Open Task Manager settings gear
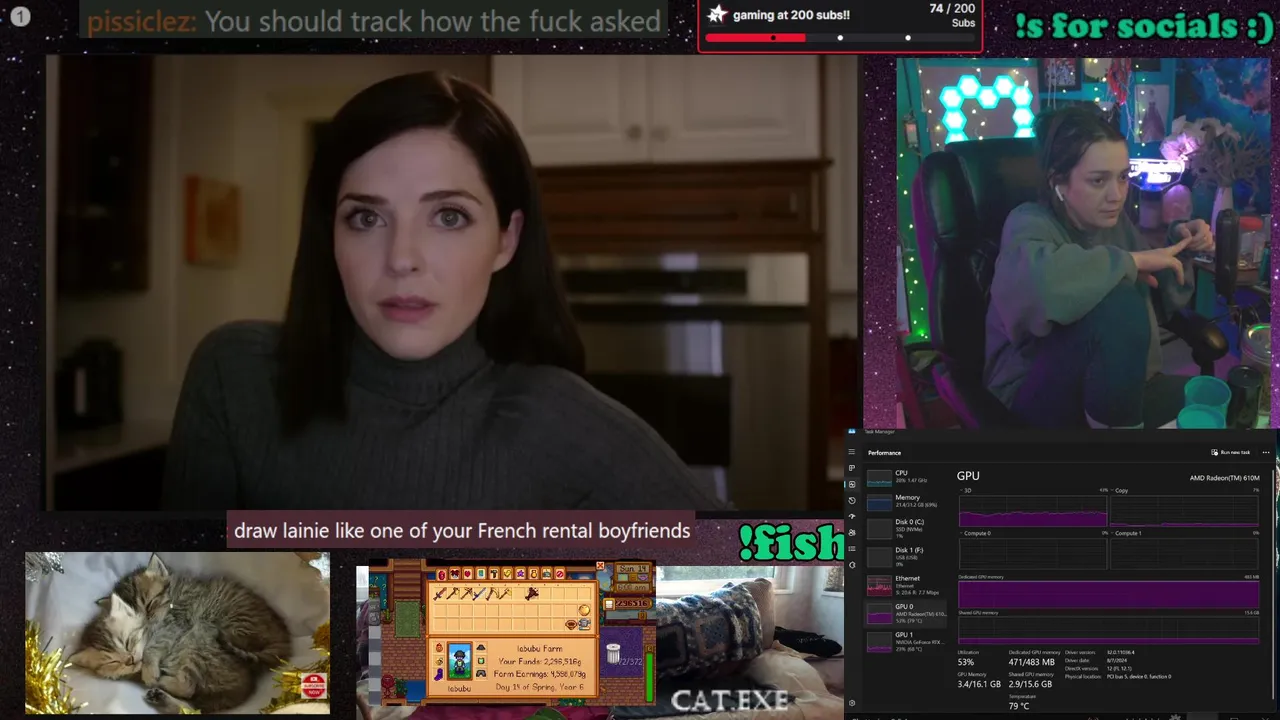This screenshot has width=1280, height=720. tap(852, 703)
